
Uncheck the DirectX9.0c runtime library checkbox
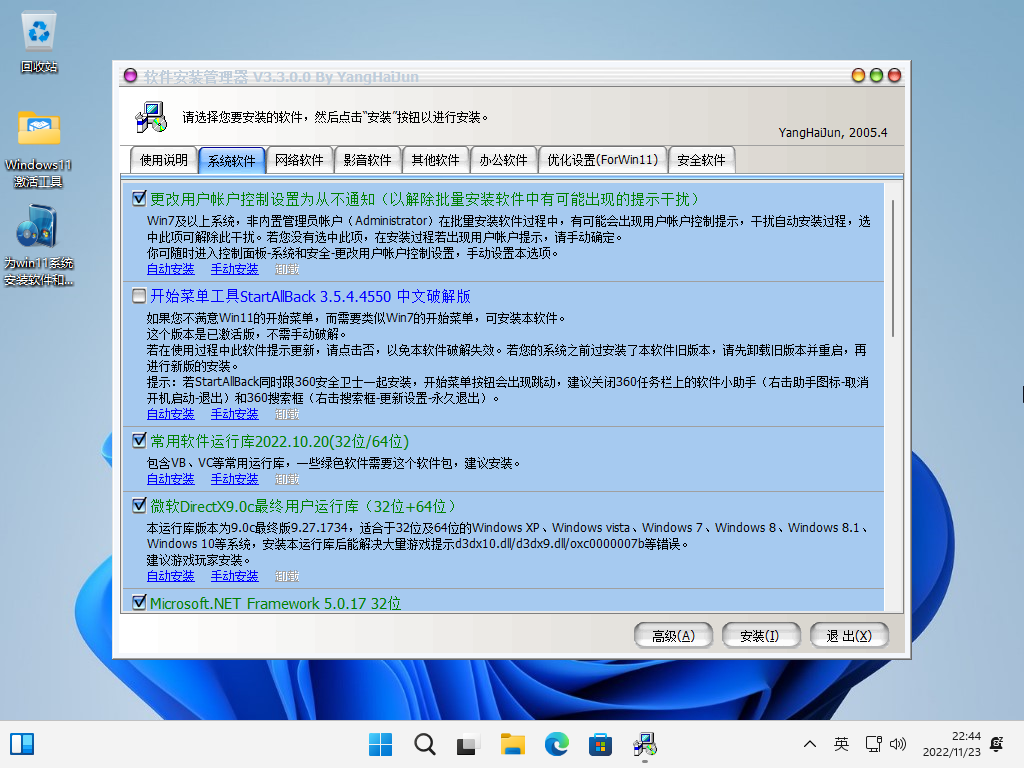[139, 506]
